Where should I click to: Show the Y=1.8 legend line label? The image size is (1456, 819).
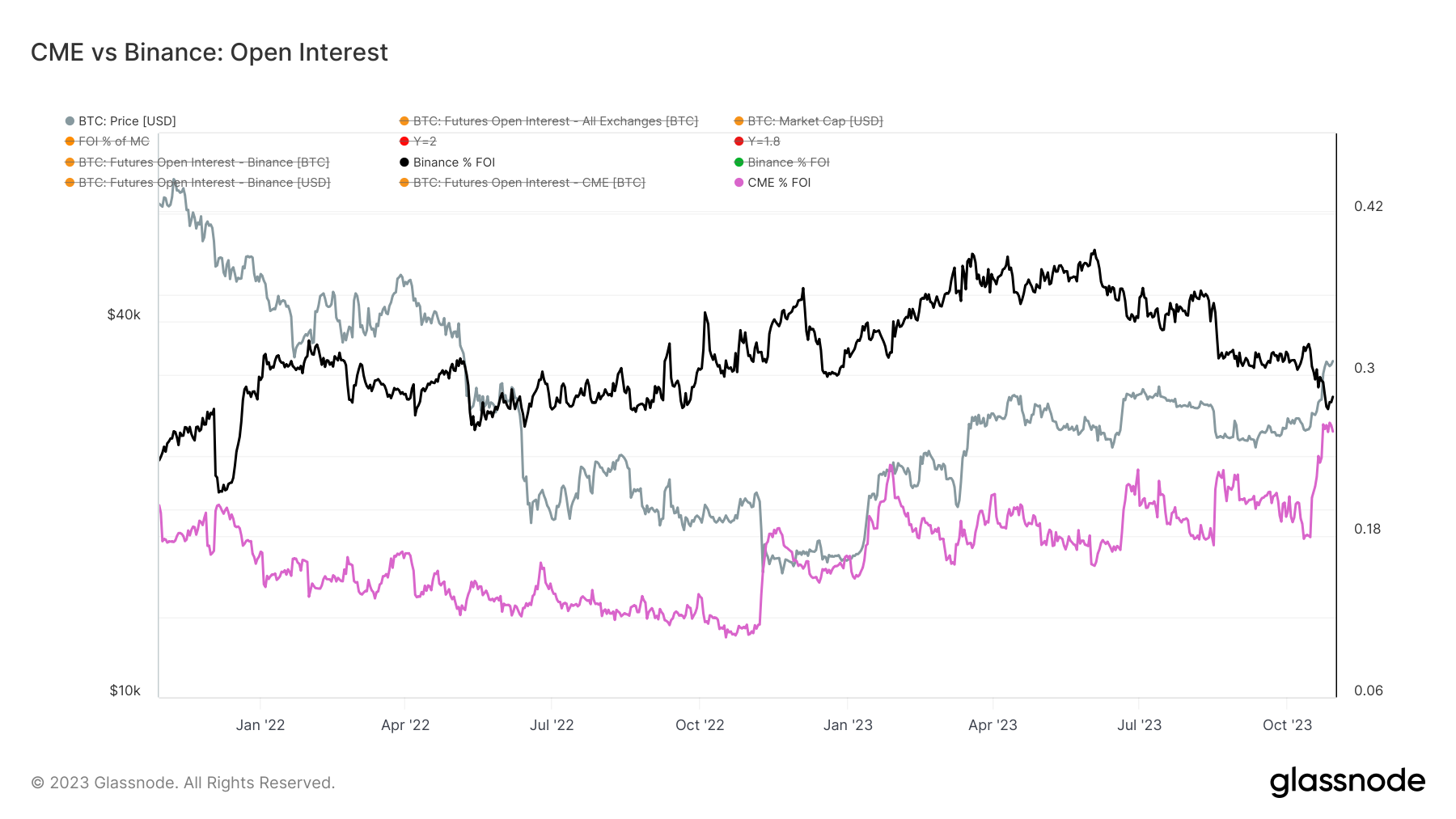click(764, 141)
